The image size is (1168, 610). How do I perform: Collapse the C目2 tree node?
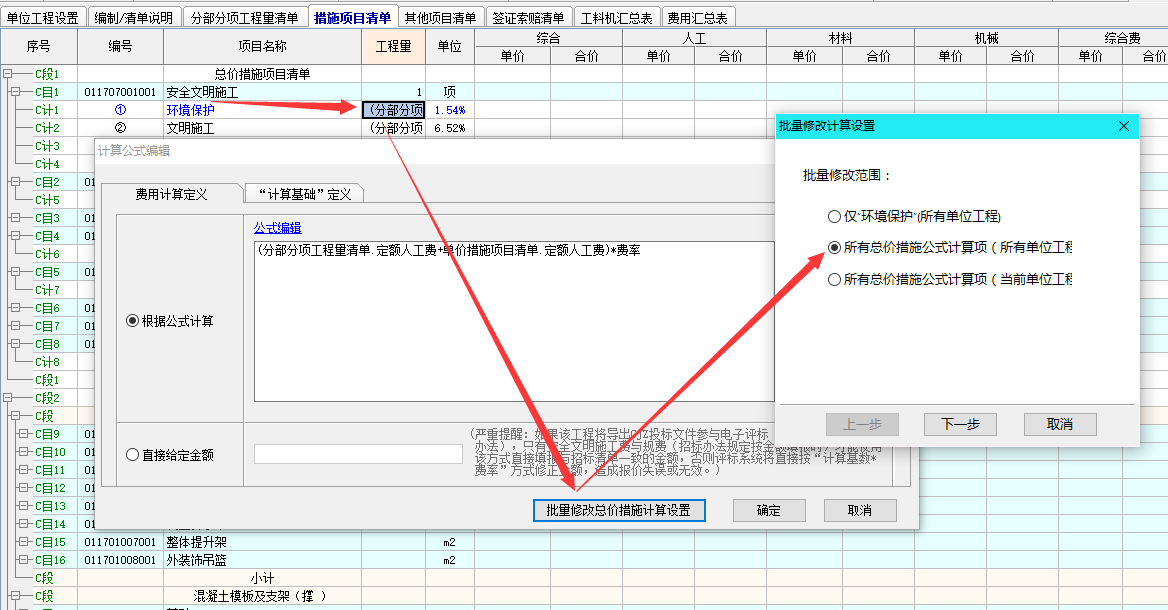15,182
